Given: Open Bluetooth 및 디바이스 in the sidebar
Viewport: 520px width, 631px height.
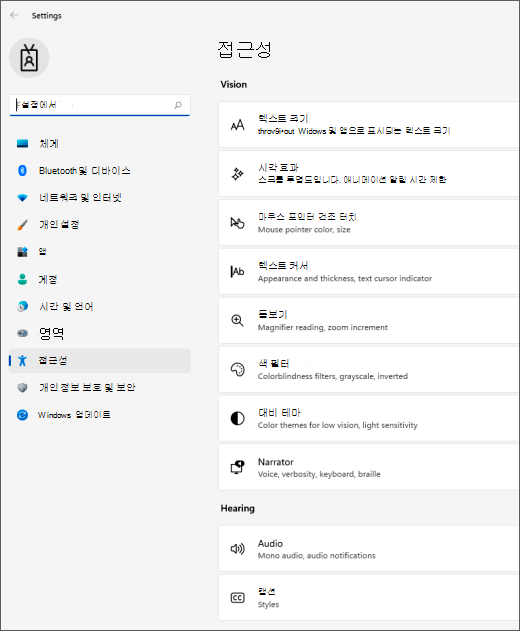Looking at the screenshot, I should 99,171.
